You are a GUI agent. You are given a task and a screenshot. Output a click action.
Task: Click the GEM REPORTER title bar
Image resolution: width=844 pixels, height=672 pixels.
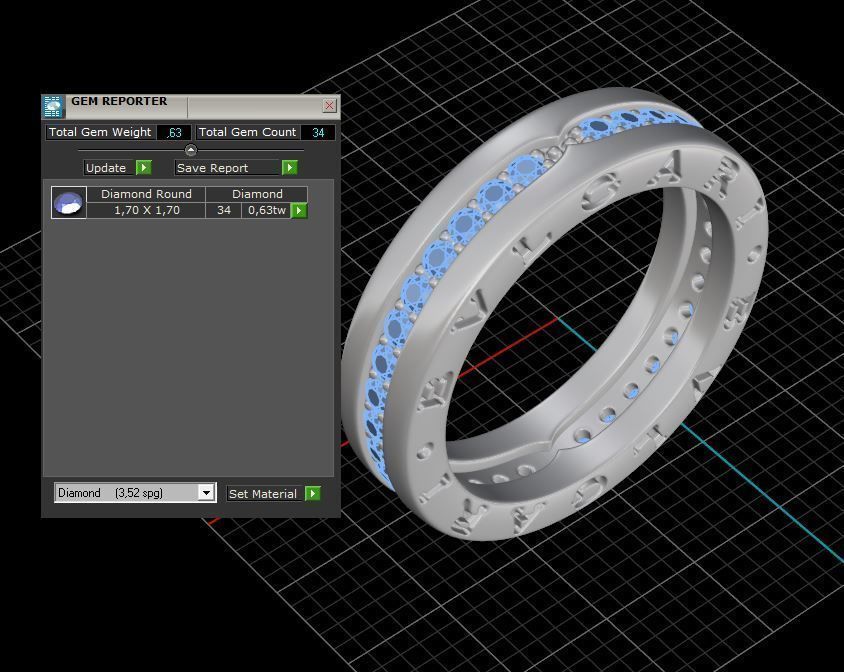(x=191, y=107)
